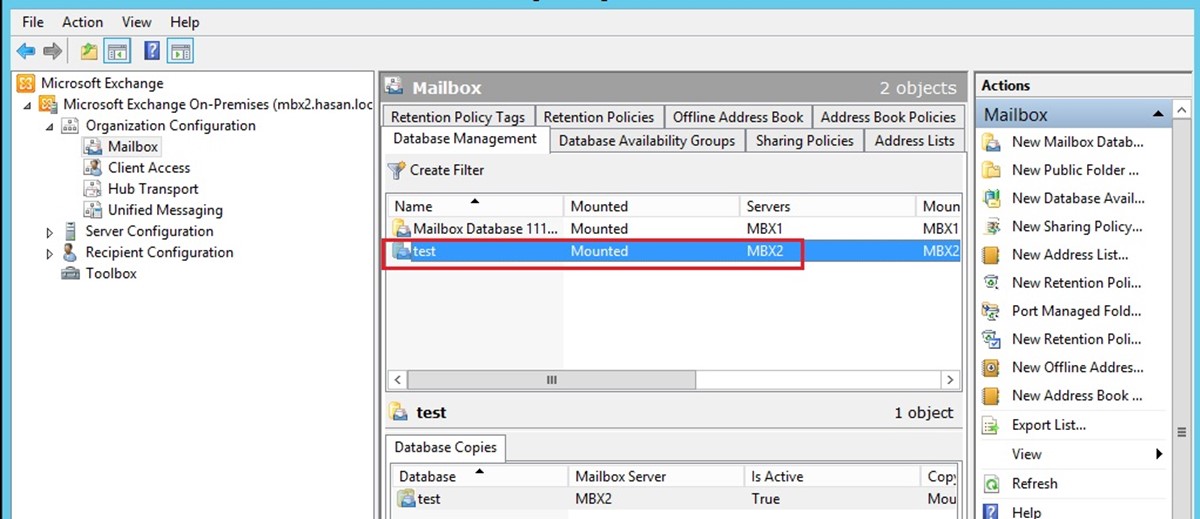Switch to the Sharing Policies tab

click(x=805, y=141)
